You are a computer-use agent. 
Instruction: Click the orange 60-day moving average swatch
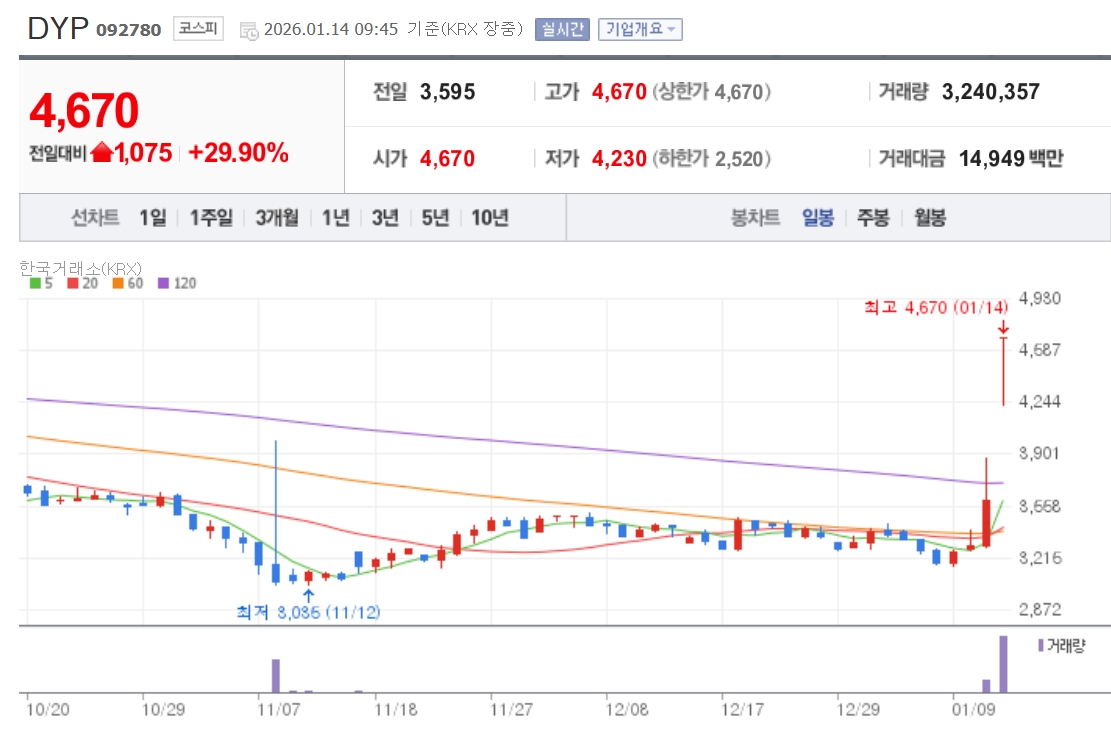(118, 283)
